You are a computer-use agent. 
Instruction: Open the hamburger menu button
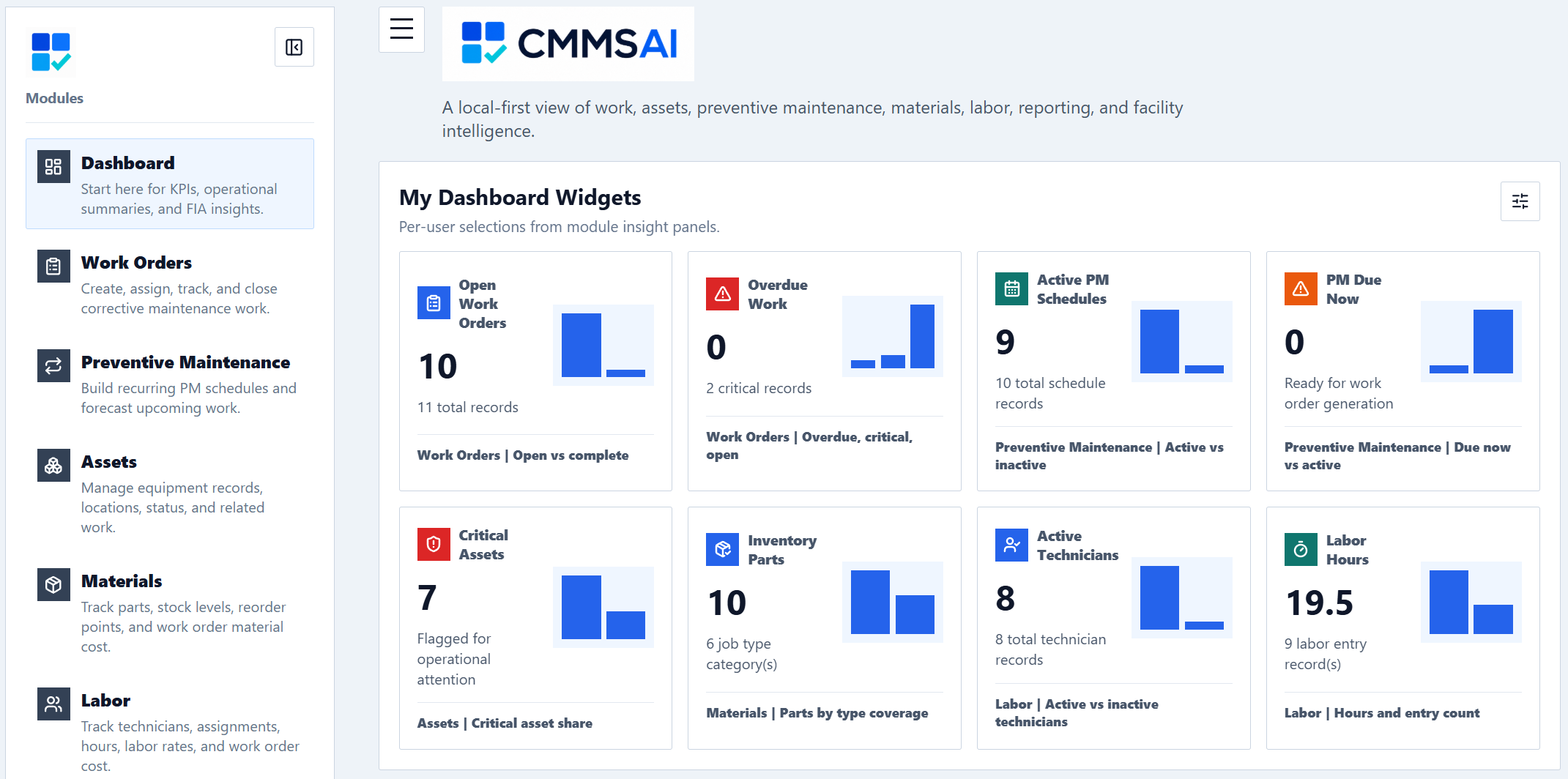[401, 29]
